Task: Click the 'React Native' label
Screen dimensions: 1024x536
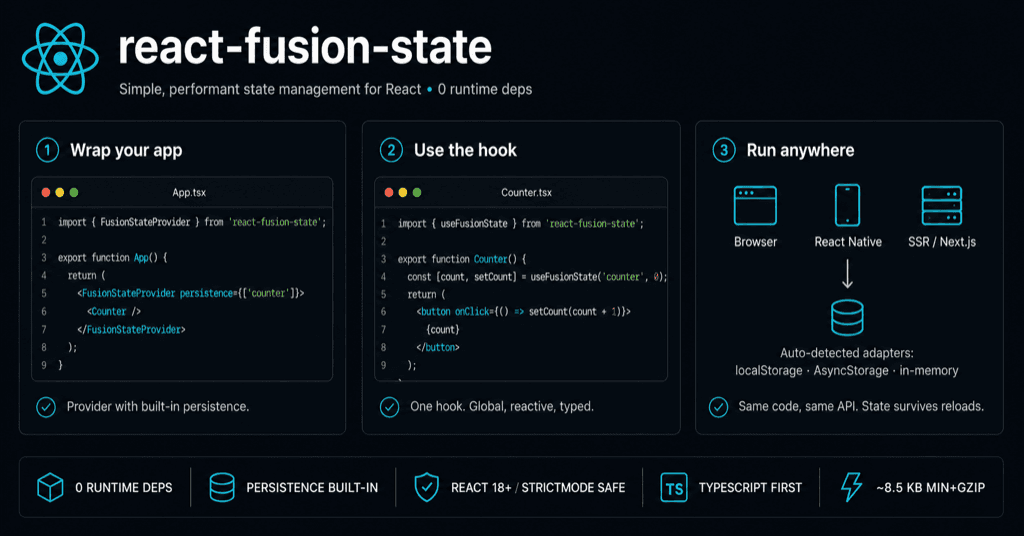Action: click(848, 242)
